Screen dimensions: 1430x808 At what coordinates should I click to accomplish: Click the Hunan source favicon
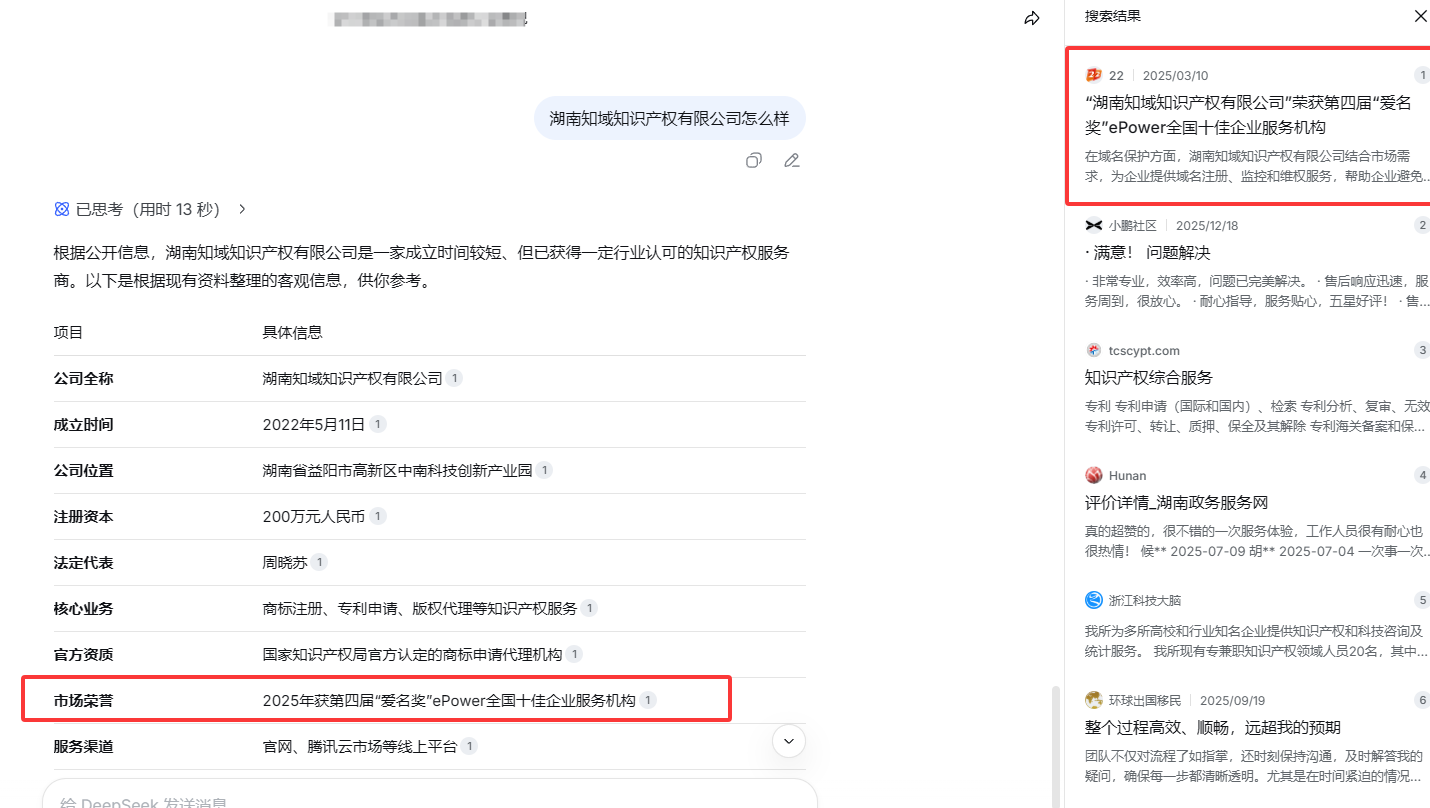(x=1093, y=475)
